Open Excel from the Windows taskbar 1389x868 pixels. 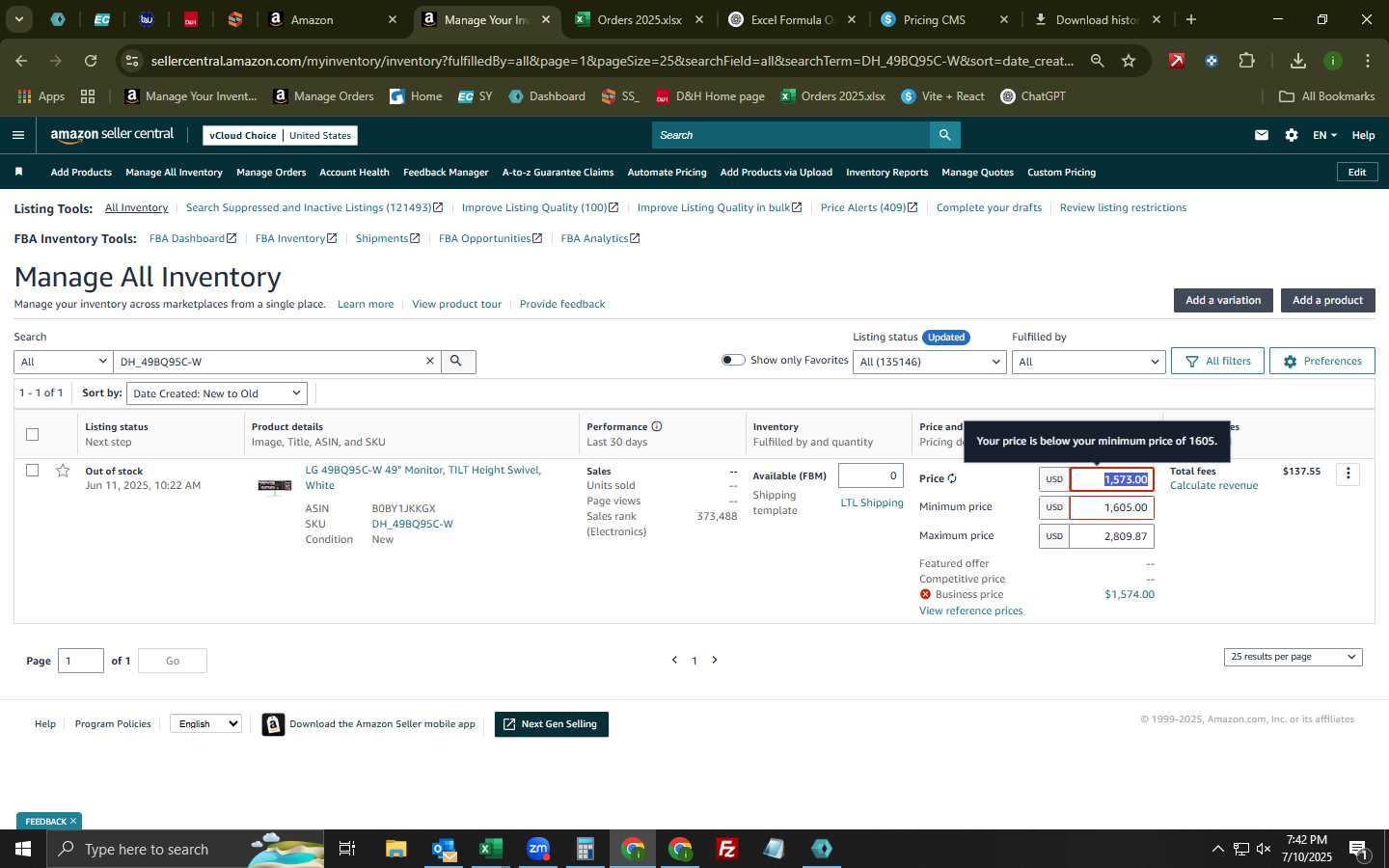point(491,849)
